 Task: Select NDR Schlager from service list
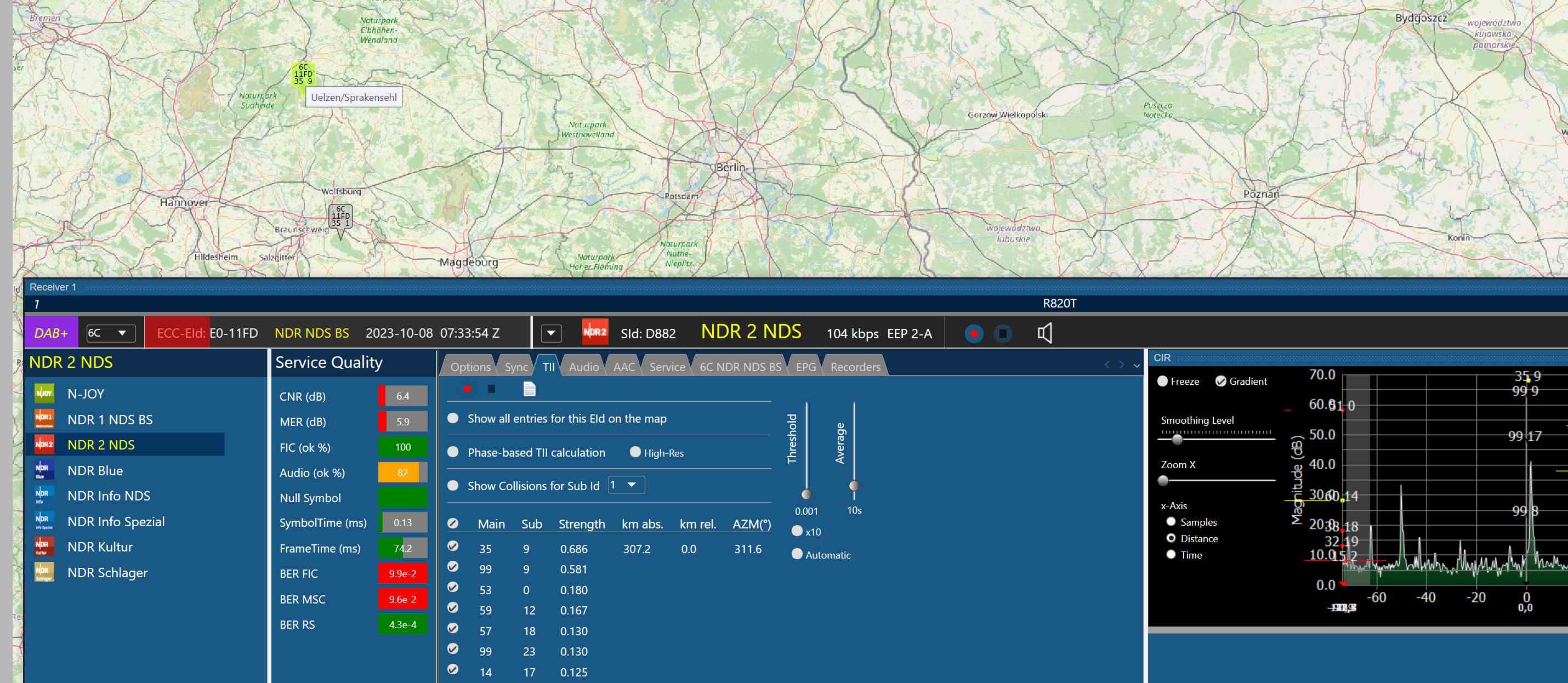point(107,573)
